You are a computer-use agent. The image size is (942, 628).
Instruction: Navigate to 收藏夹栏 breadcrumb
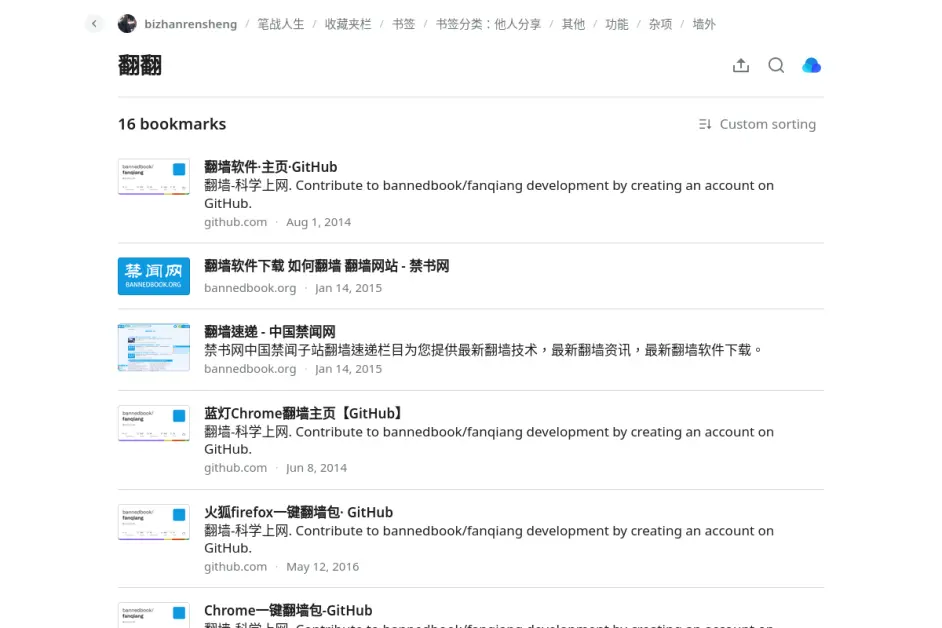click(x=348, y=24)
